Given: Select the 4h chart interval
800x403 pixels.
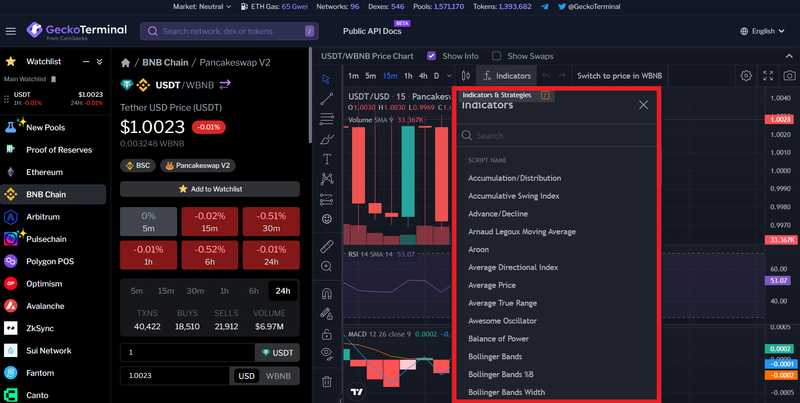Looking at the screenshot, I should [423, 76].
